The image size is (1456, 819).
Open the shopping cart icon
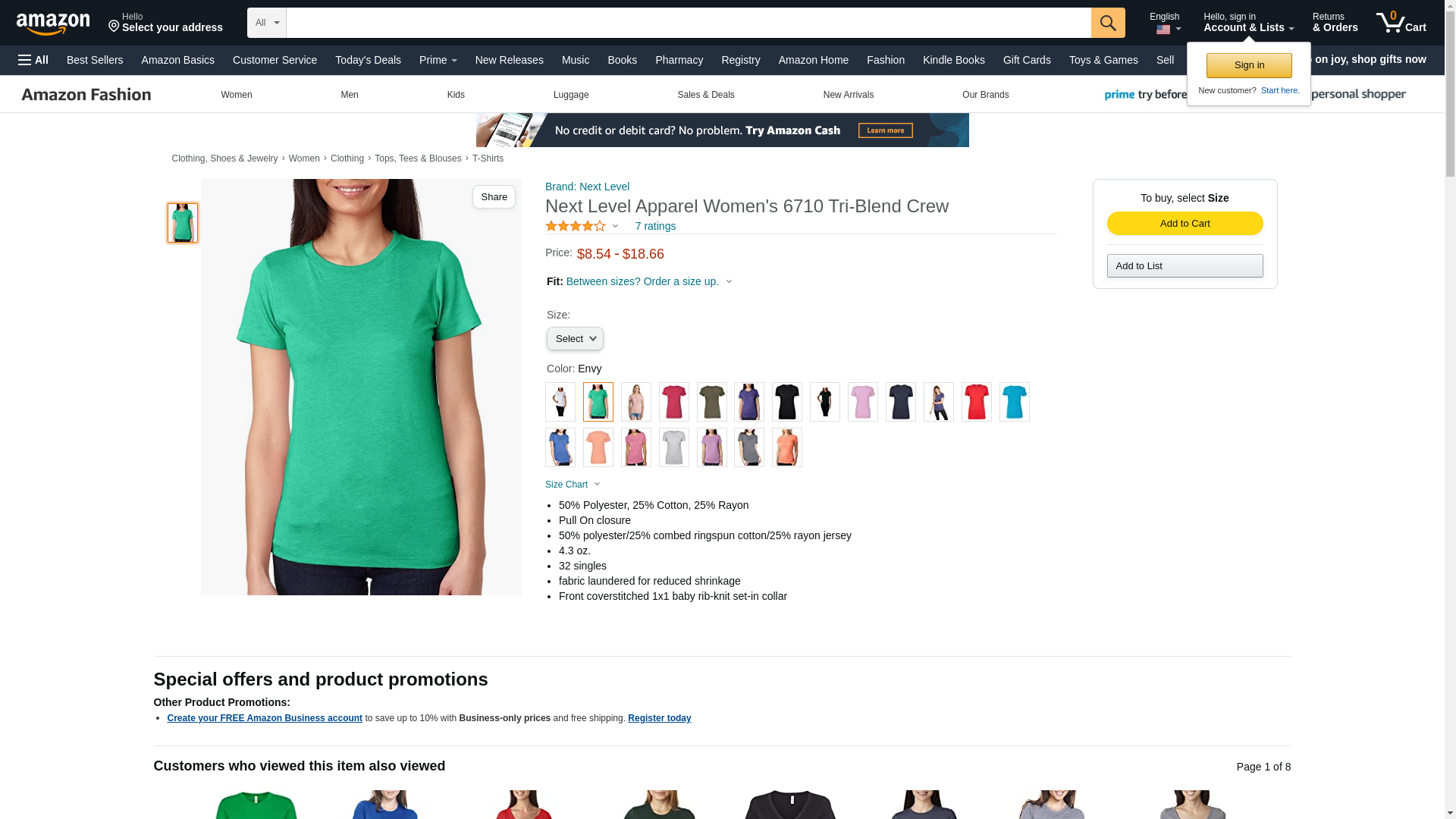click(1401, 22)
